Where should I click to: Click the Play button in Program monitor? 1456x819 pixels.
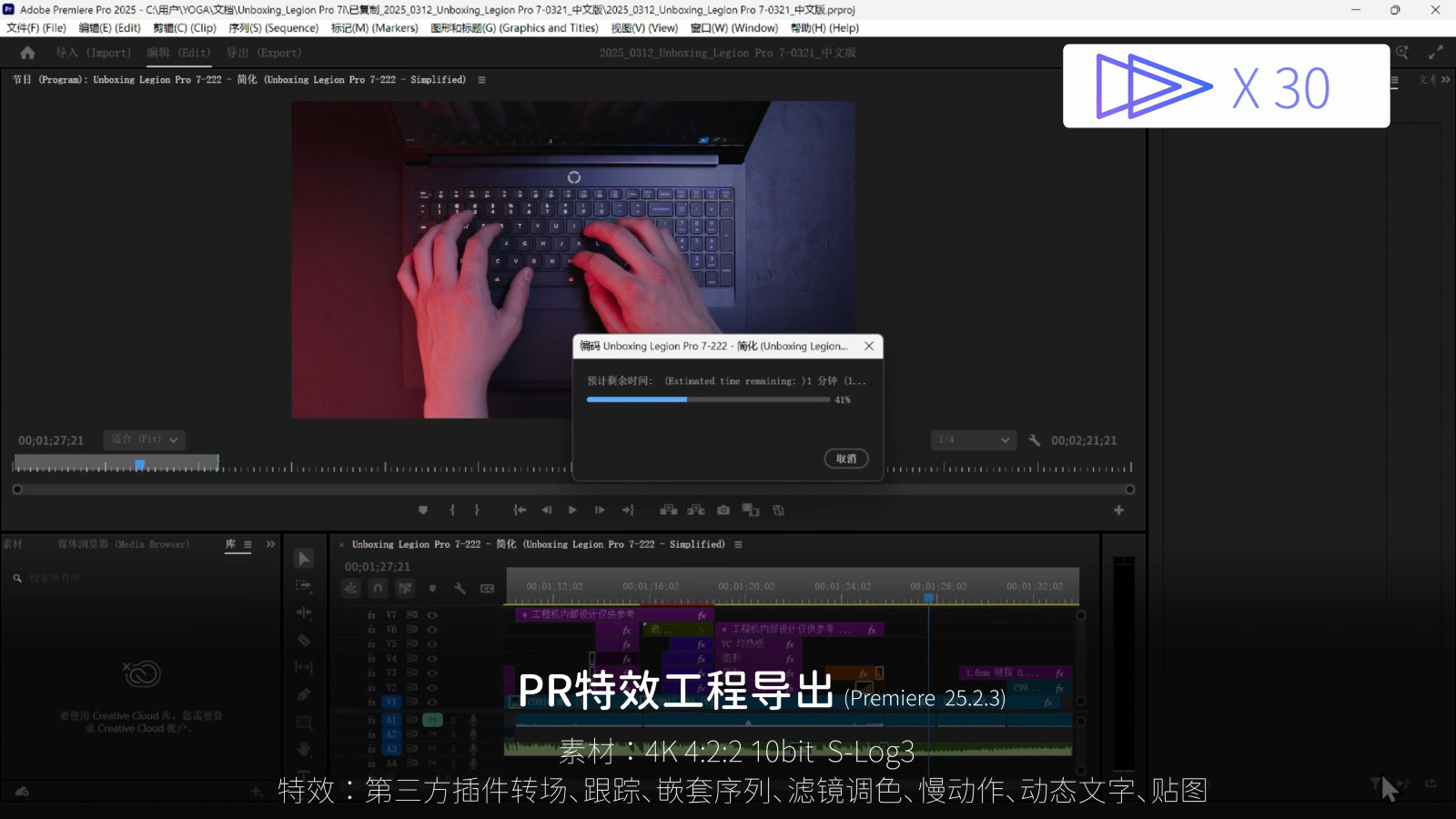point(572,511)
